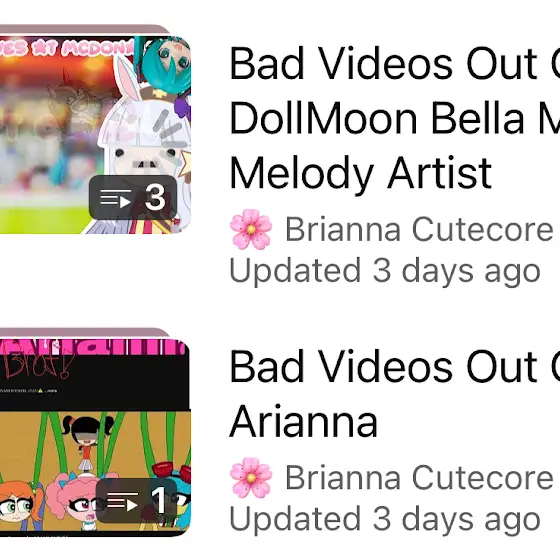Open the 'DollMoon Bella' title line
Viewport: 560px width, 560px height.
(x=395, y=118)
